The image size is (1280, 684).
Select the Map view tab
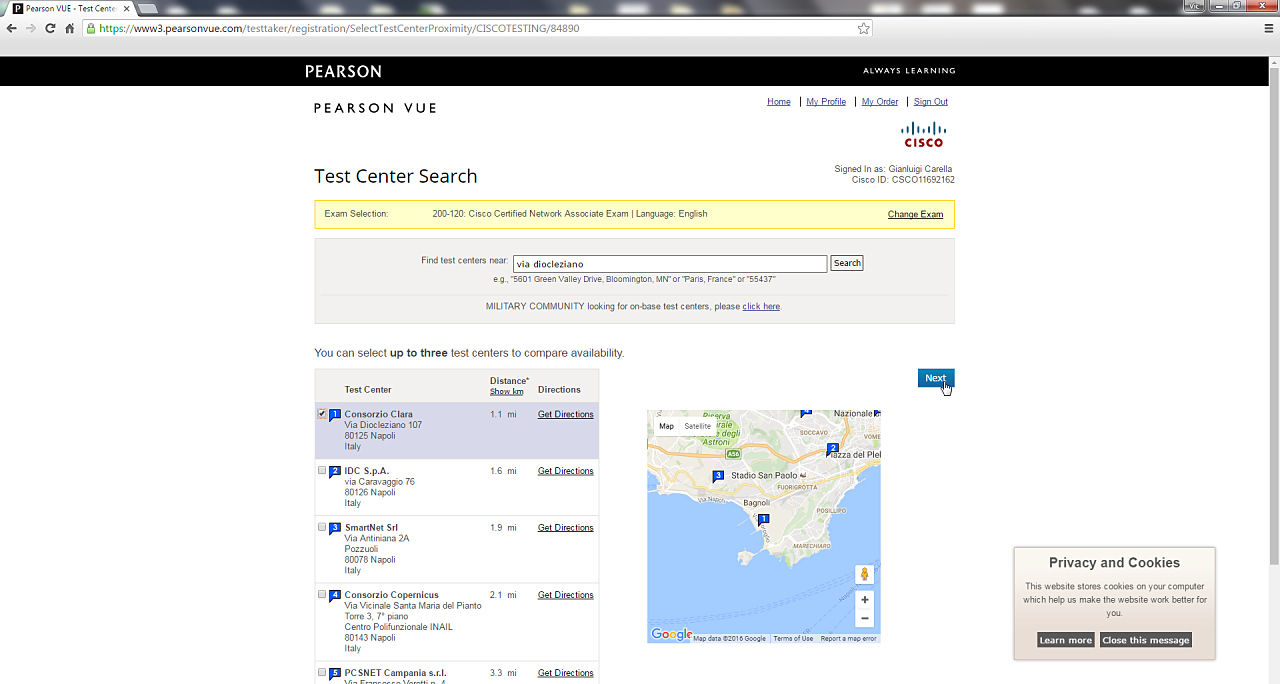(x=666, y=426)
